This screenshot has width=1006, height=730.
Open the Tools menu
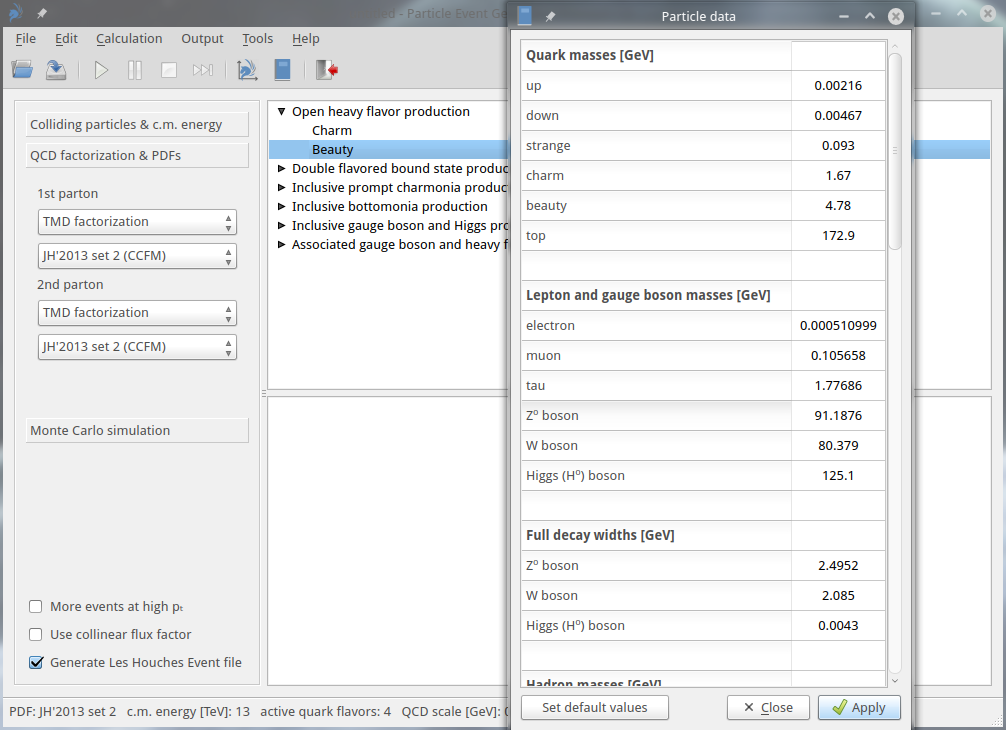point(257,38)
